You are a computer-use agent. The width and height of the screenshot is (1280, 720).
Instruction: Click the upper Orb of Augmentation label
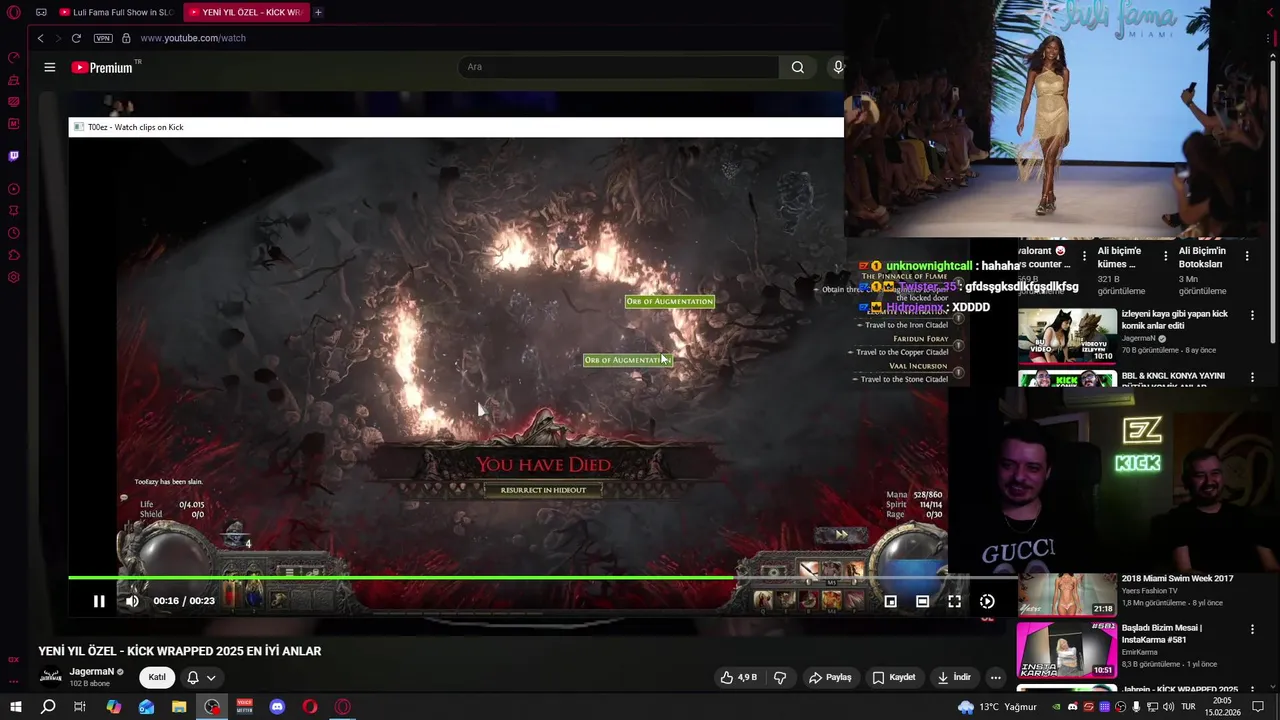tap(670, 301)
